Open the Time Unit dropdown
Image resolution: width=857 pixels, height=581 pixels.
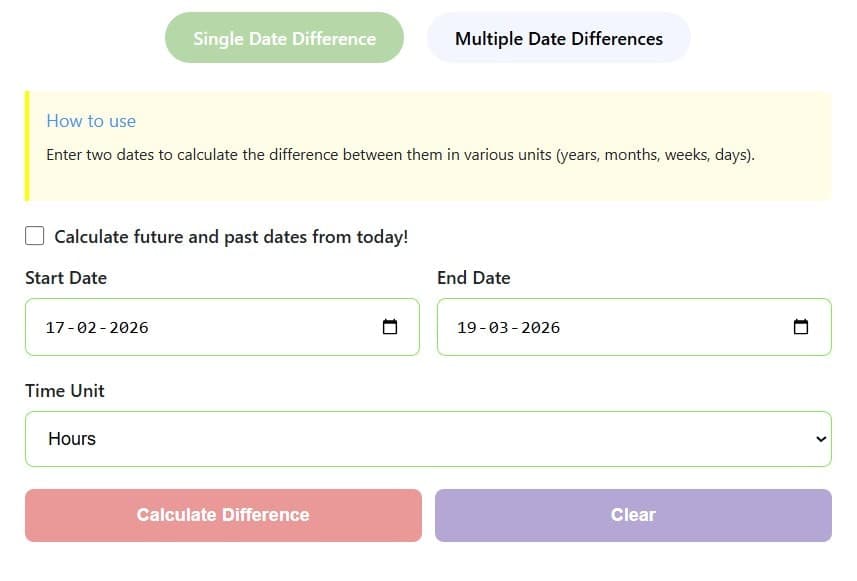(x=428, y=438)
